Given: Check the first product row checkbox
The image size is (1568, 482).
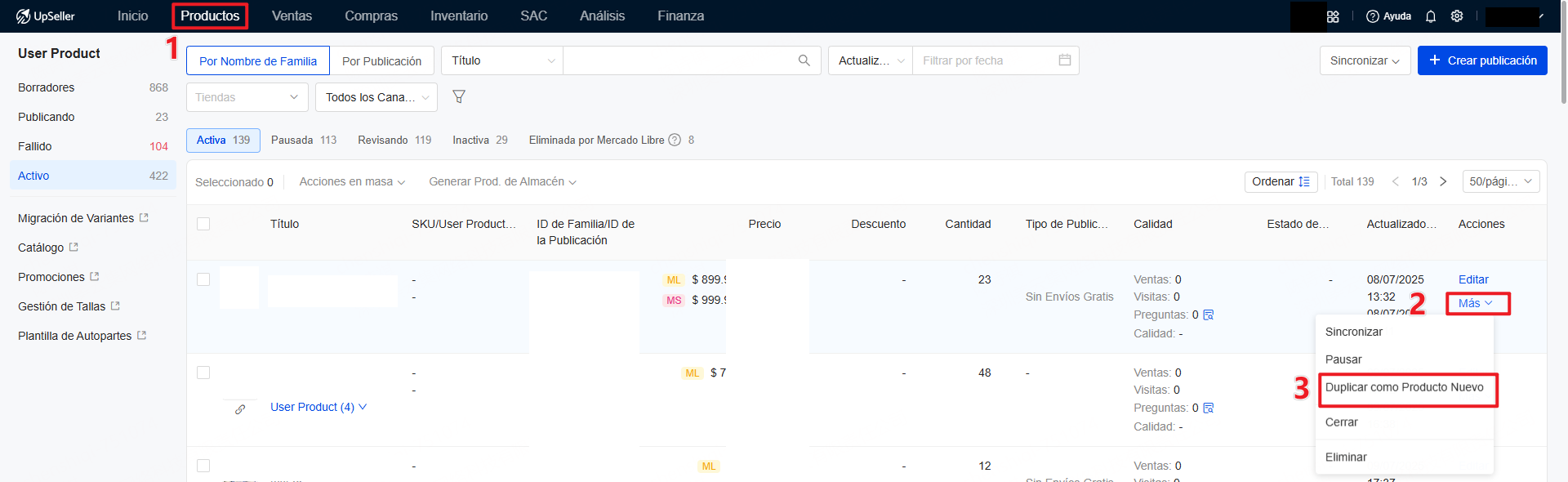Looking at the screenshot, I should tap(203, 279).
